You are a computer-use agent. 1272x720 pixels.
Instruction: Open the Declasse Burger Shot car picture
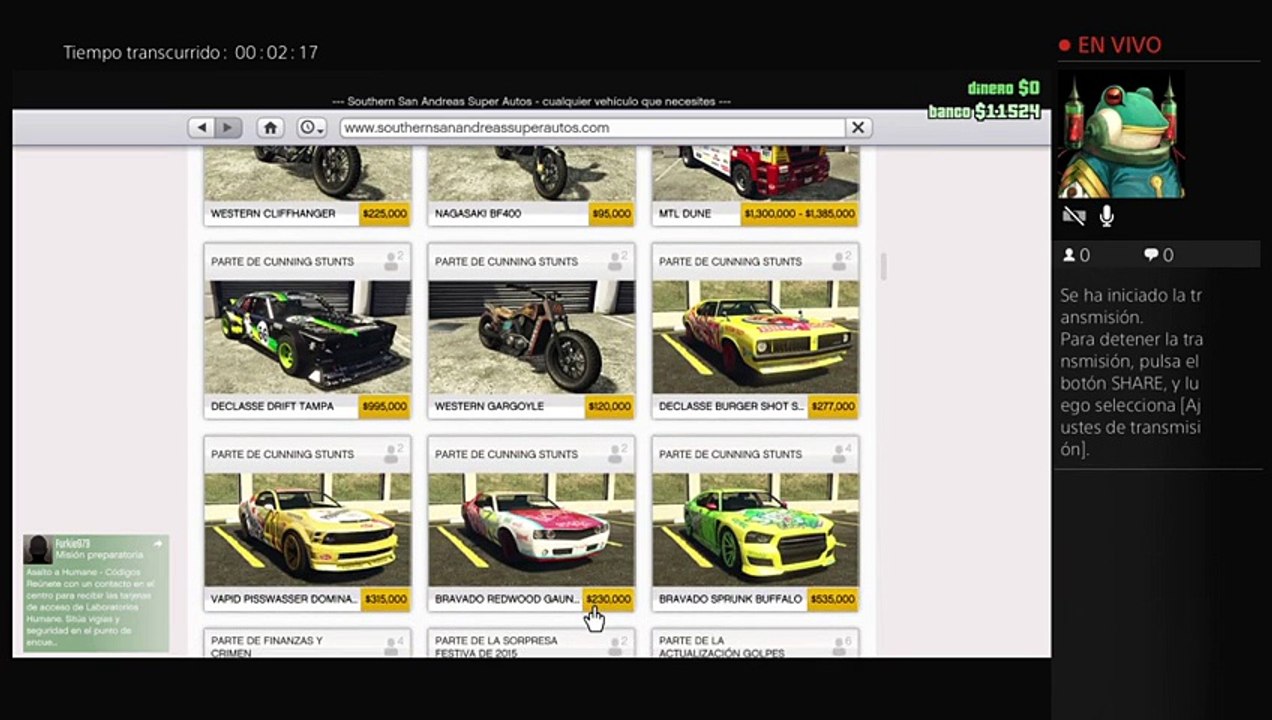tap(755, 337)
